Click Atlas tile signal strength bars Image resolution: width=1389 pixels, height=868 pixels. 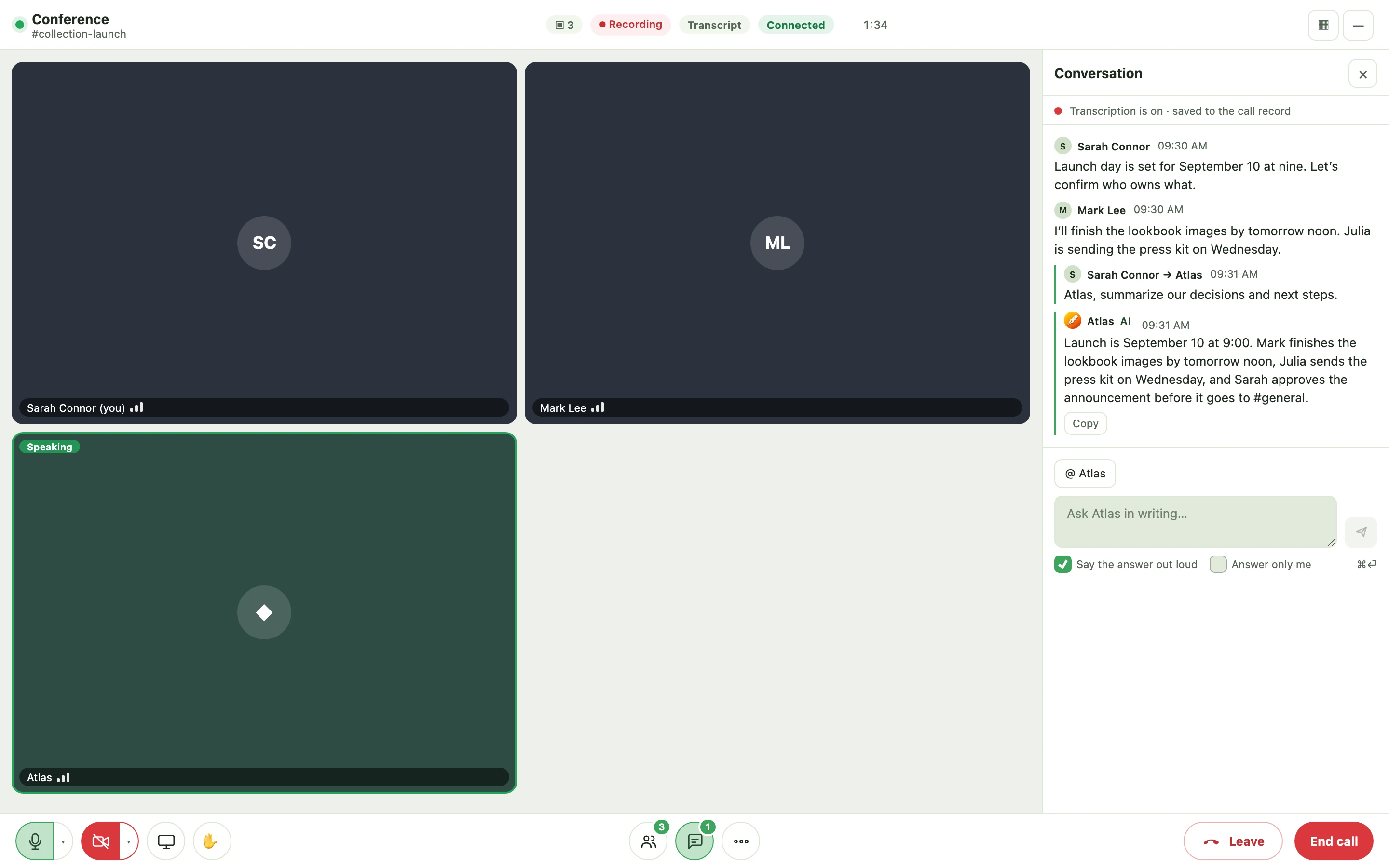(x=63, y=777)
